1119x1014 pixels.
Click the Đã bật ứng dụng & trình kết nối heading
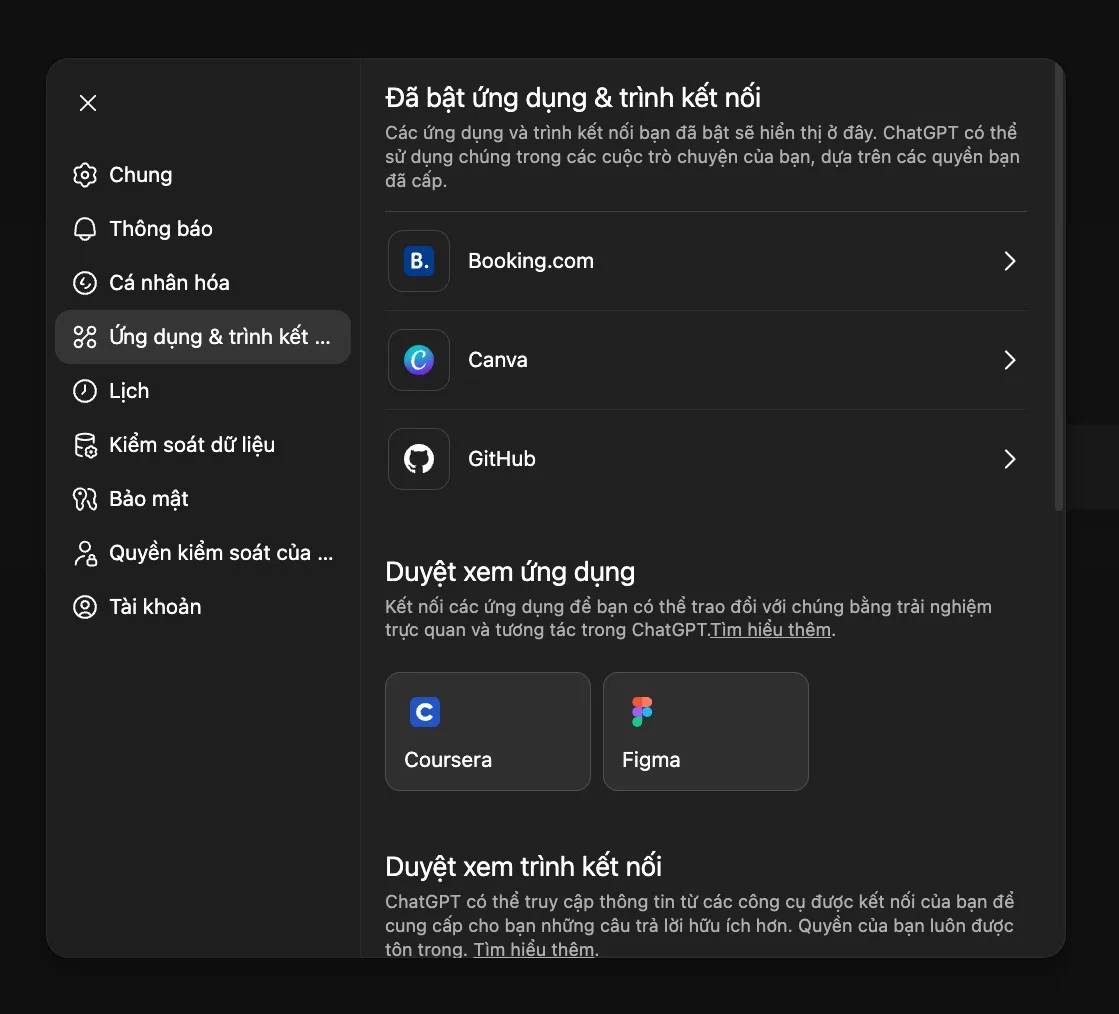(573, 98)
